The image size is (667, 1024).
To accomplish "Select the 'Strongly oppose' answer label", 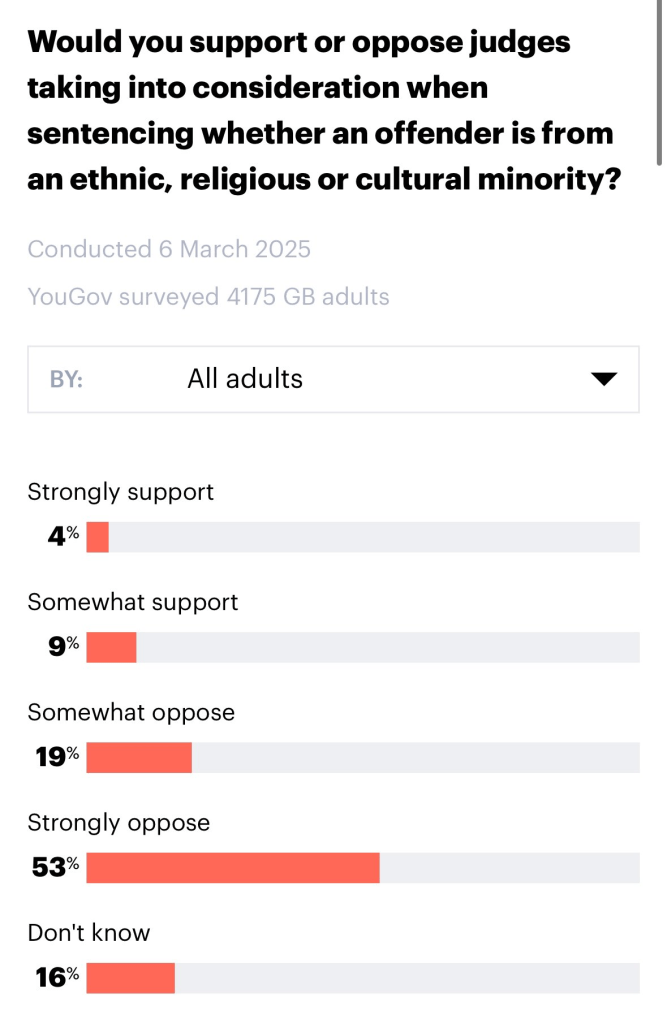I will (119, 822).
